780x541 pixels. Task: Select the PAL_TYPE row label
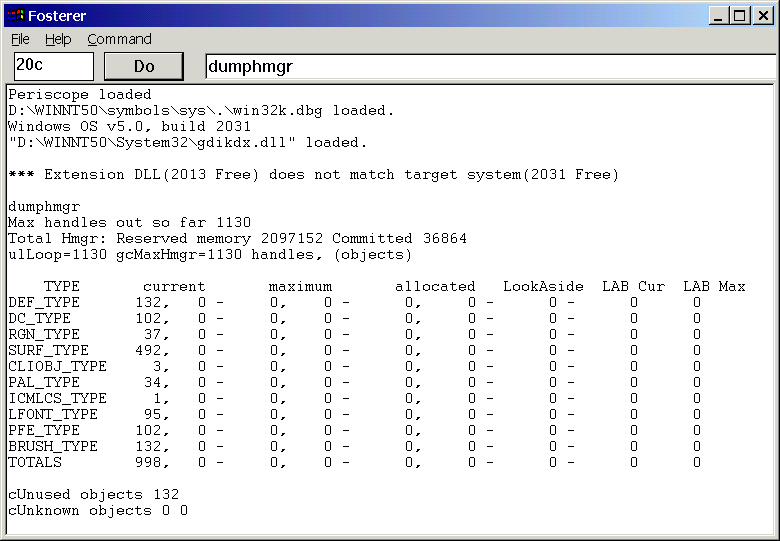[x=44, y=382]
